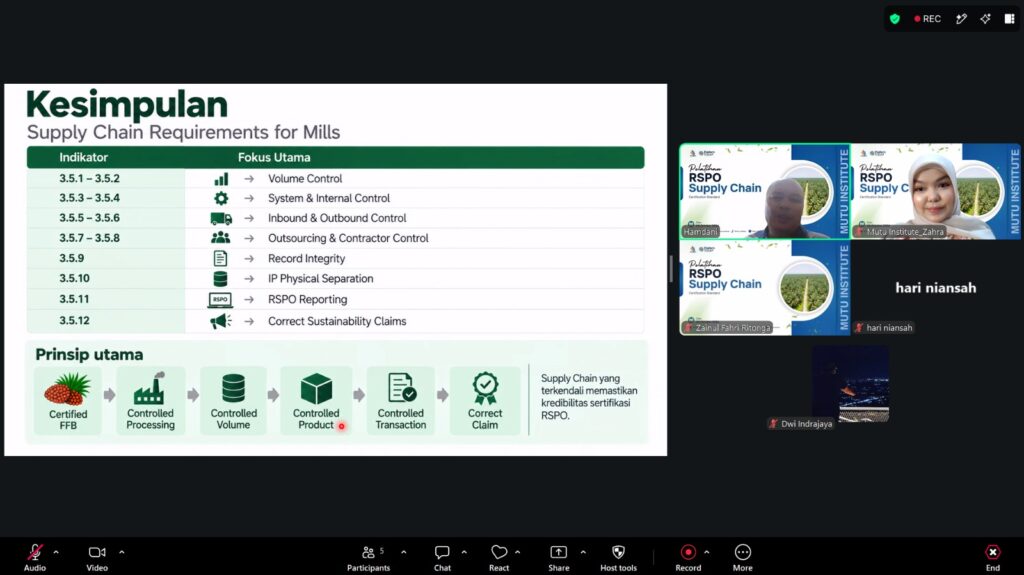Click the "RSPO Reporting" text
1024x575 pixels.
[x=308, y=300]
